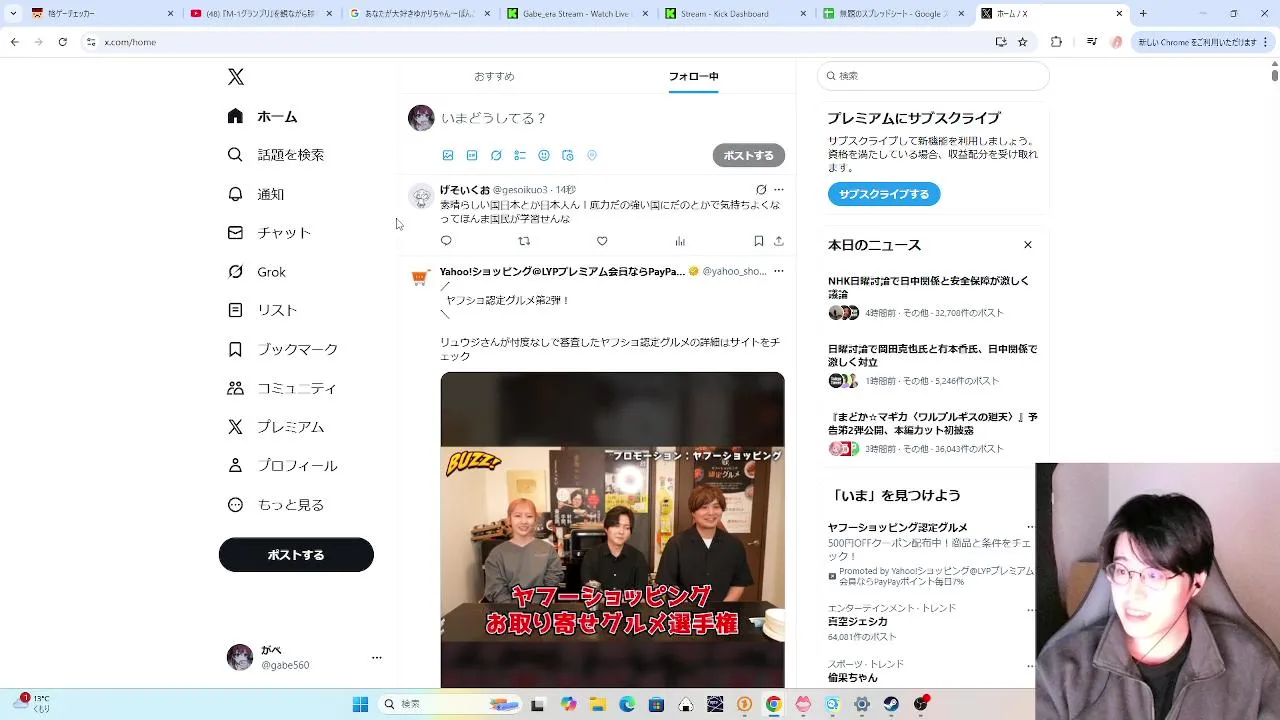Repost the げそいくお post
This screenshot has width=1280, height=720.
[524, 241]
